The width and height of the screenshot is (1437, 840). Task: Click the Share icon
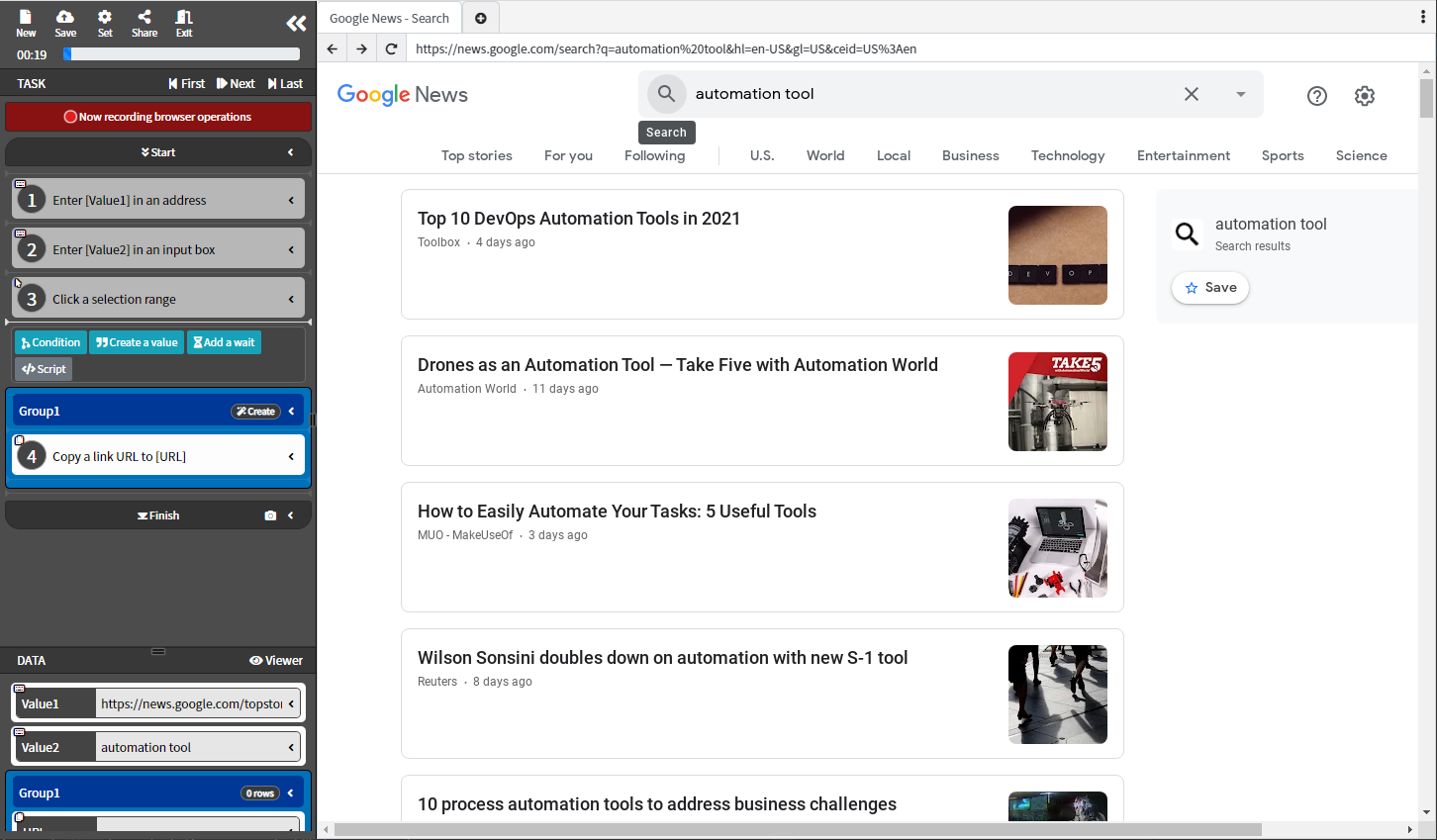tap(144, 23)
